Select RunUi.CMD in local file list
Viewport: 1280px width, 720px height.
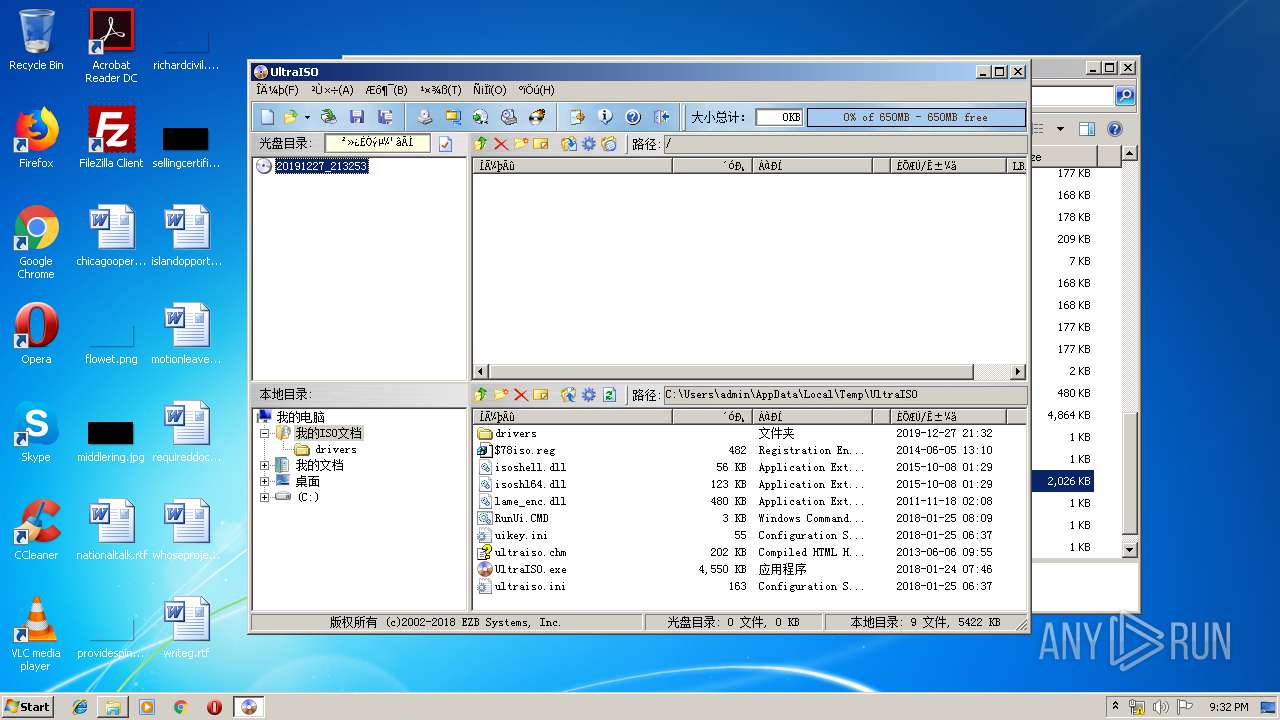click(x=521, y=518)
